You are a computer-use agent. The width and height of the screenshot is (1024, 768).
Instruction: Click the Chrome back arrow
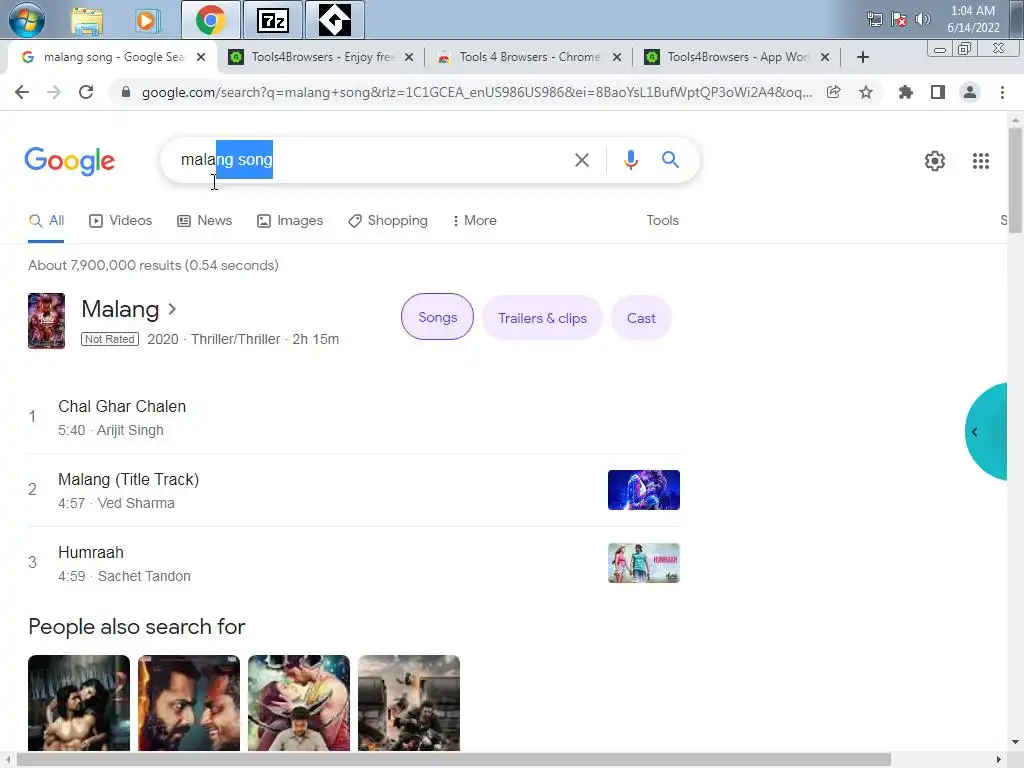[x=22, y=92]
